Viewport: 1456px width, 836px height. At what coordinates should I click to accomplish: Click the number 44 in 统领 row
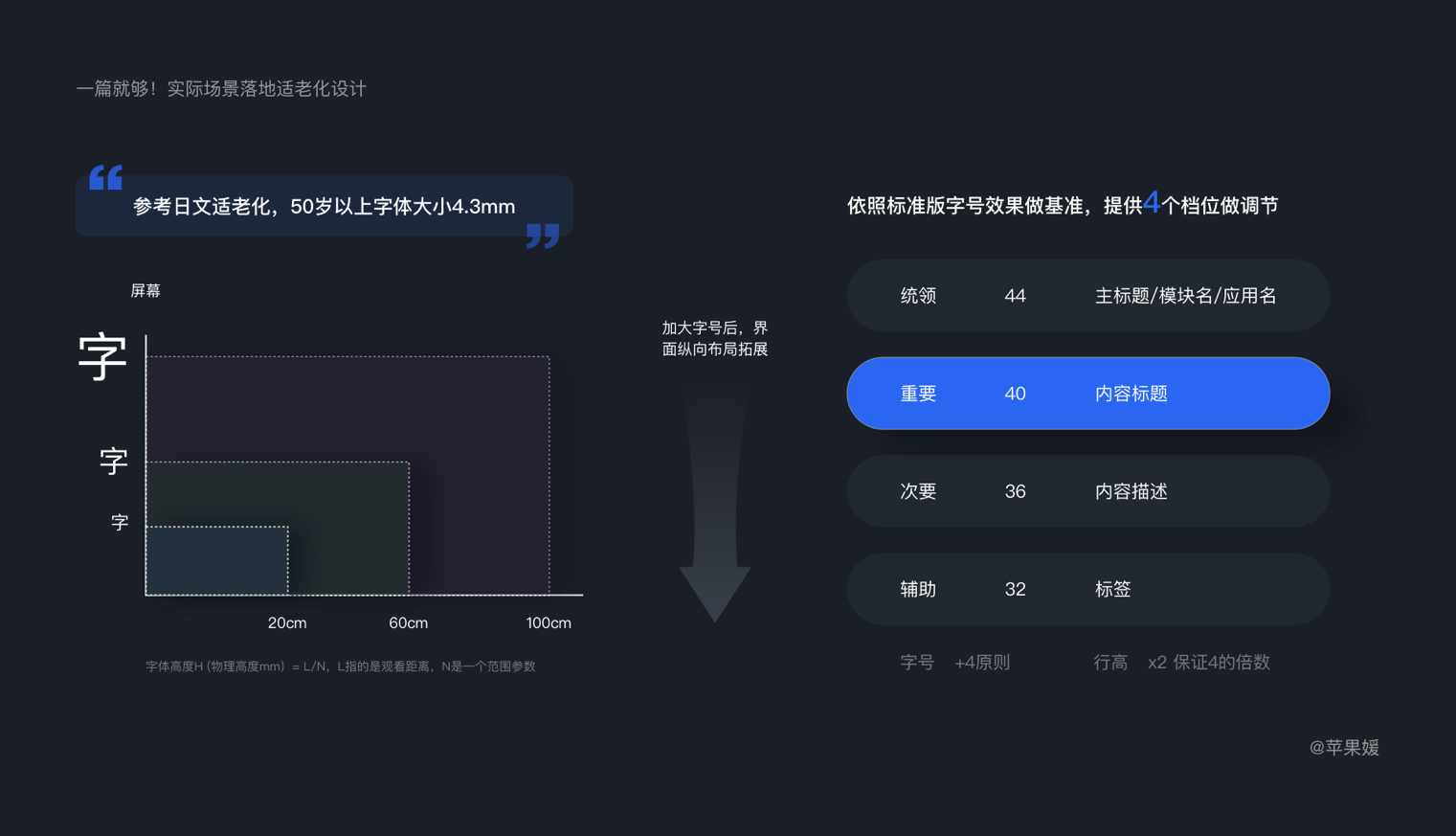pos(1016,296)
